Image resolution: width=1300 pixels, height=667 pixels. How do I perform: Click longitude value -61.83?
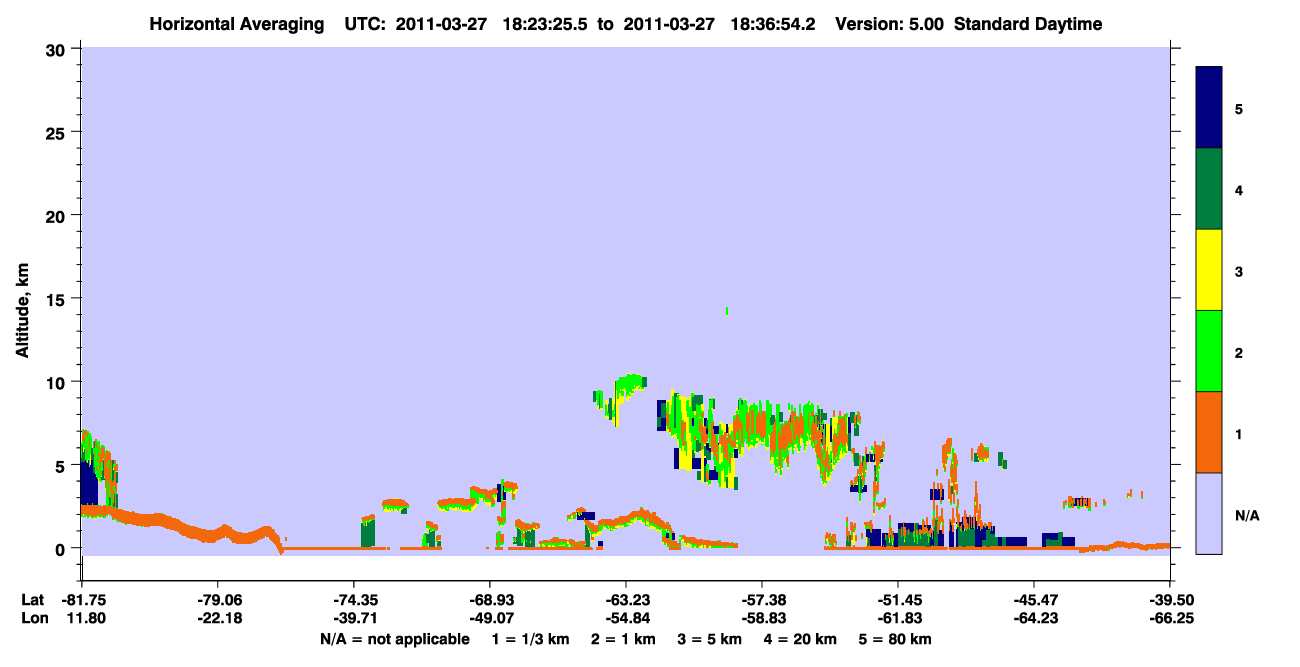point(898,618)
